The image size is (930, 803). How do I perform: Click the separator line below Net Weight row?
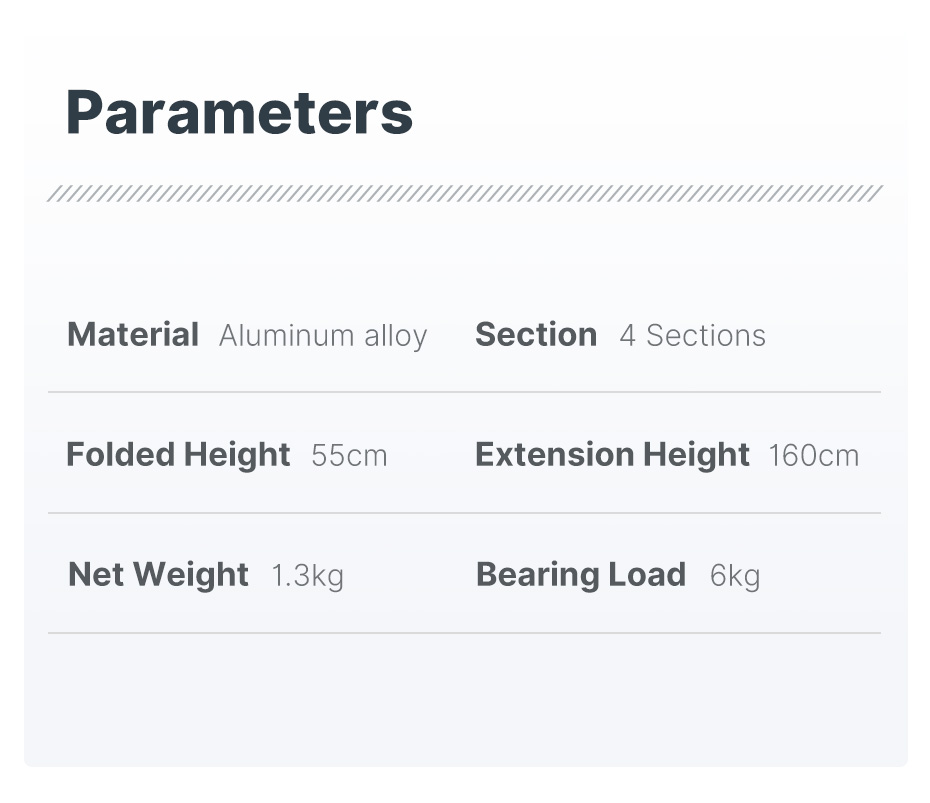click(x=465, y=633)
